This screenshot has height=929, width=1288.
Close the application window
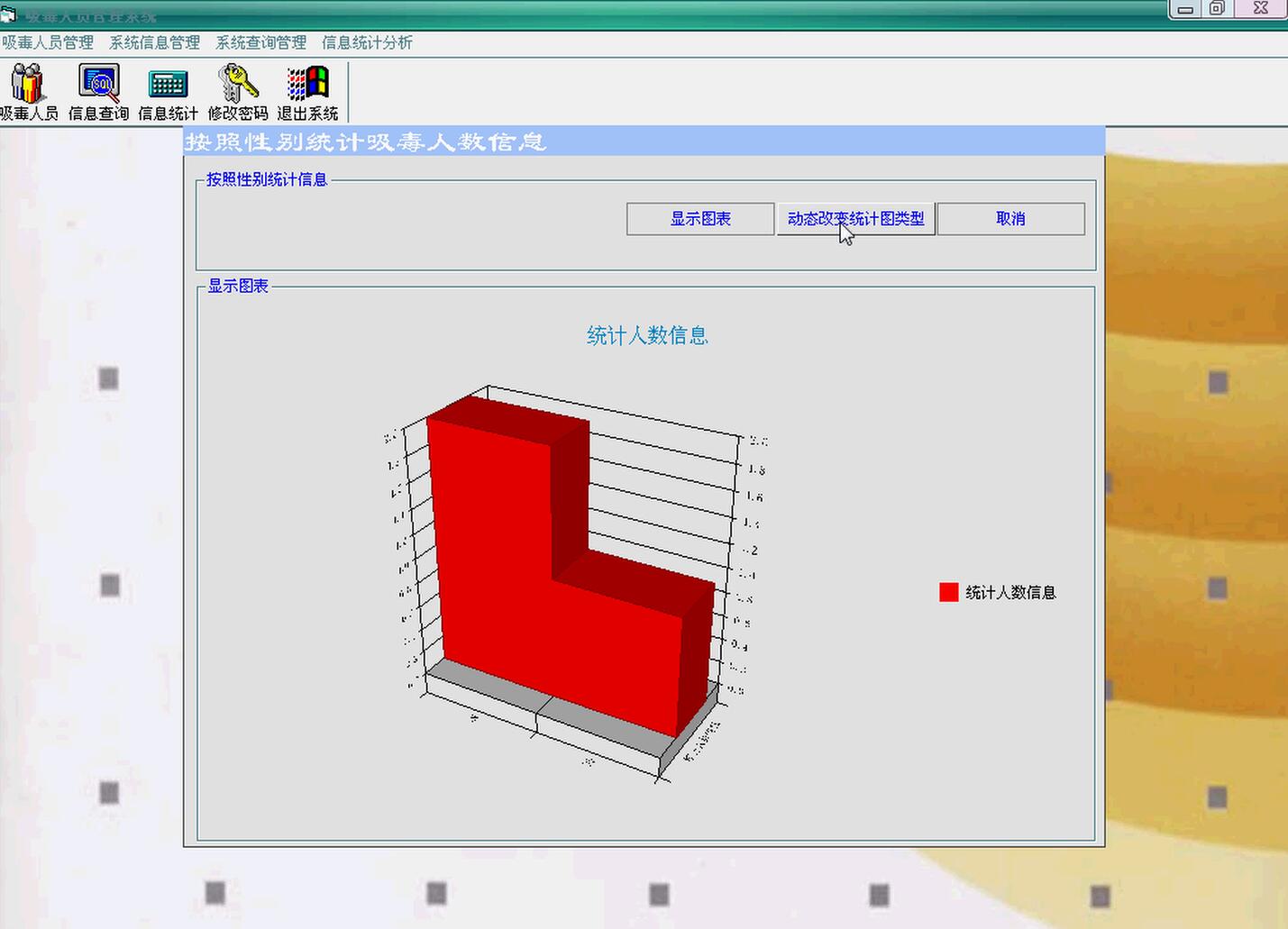(x=1261, y=8)
